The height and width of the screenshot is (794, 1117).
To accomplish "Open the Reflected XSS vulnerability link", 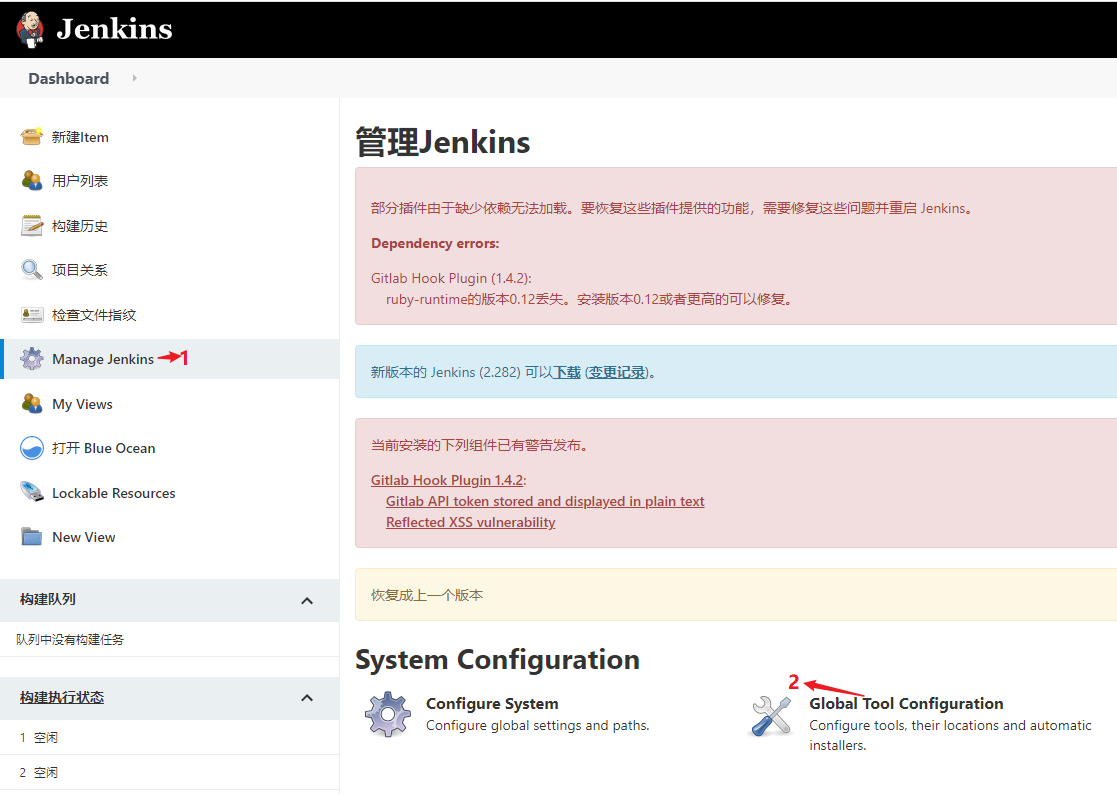I will tap(470, 523).
